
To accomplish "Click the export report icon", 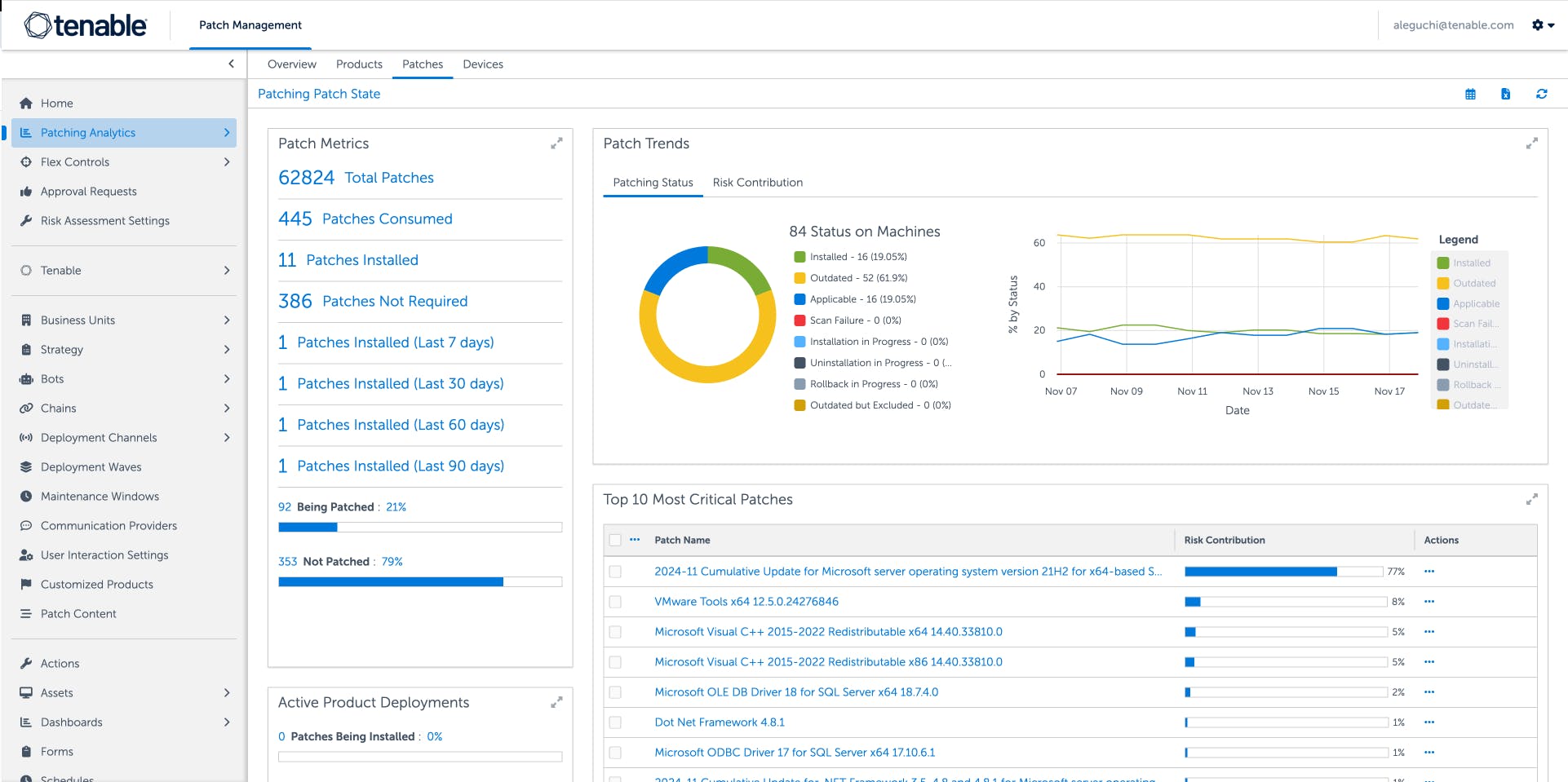I will point(1505,94).
